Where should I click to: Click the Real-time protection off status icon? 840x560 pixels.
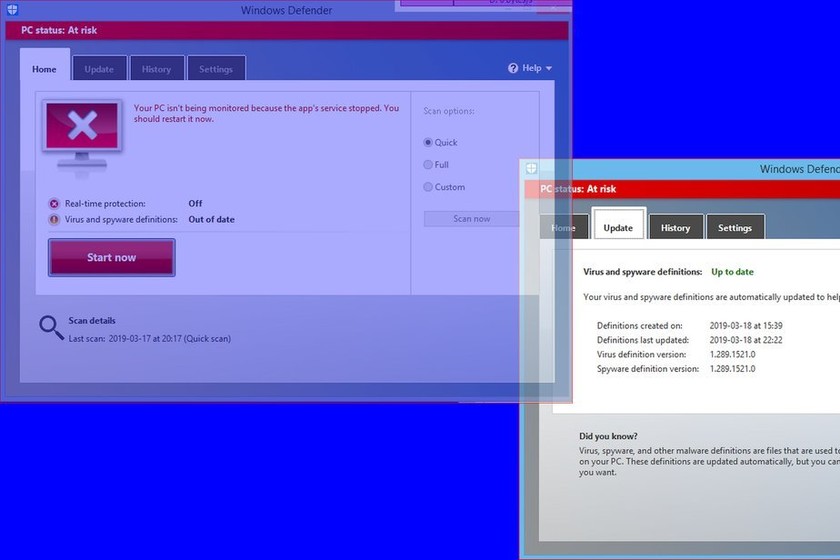pyautogui.click(x=54, y=204)
